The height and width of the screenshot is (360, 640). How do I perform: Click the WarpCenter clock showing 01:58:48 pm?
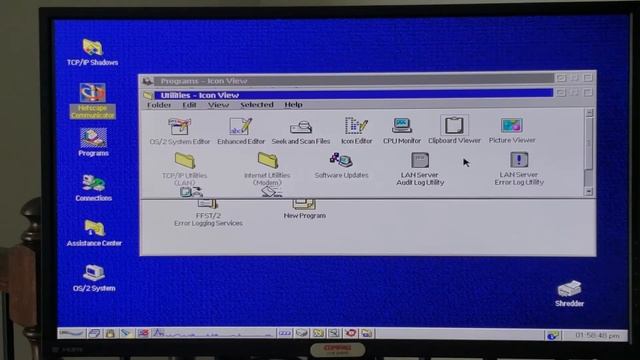pos(597,336)
